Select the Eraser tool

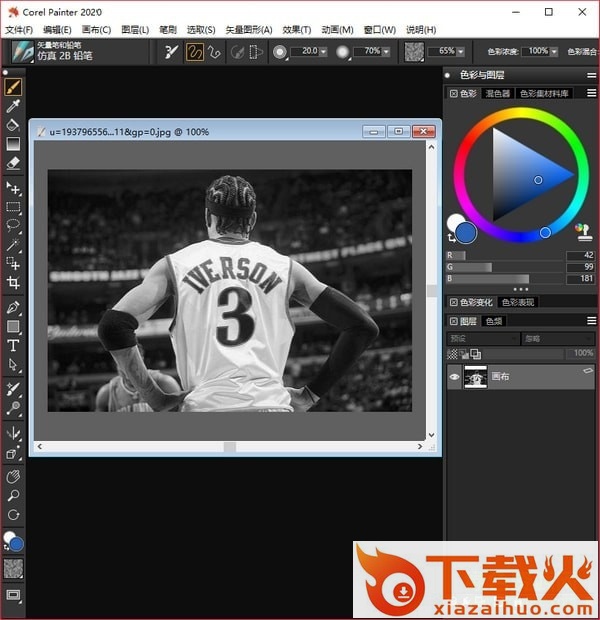pyautogui.click(x=13, y=162)
